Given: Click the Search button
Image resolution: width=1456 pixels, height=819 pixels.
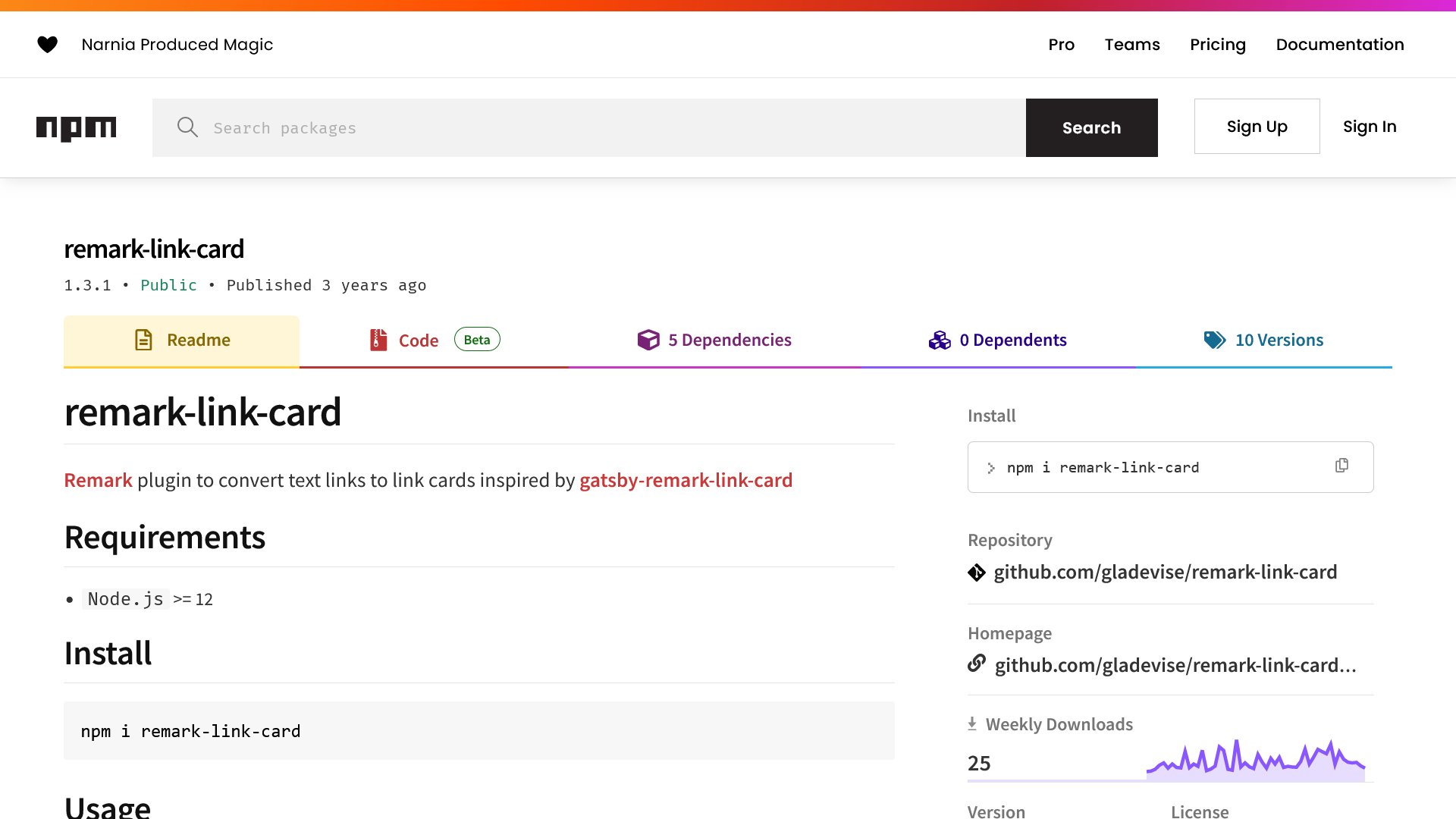Looking at the screenshot, I should point(1092,127).
